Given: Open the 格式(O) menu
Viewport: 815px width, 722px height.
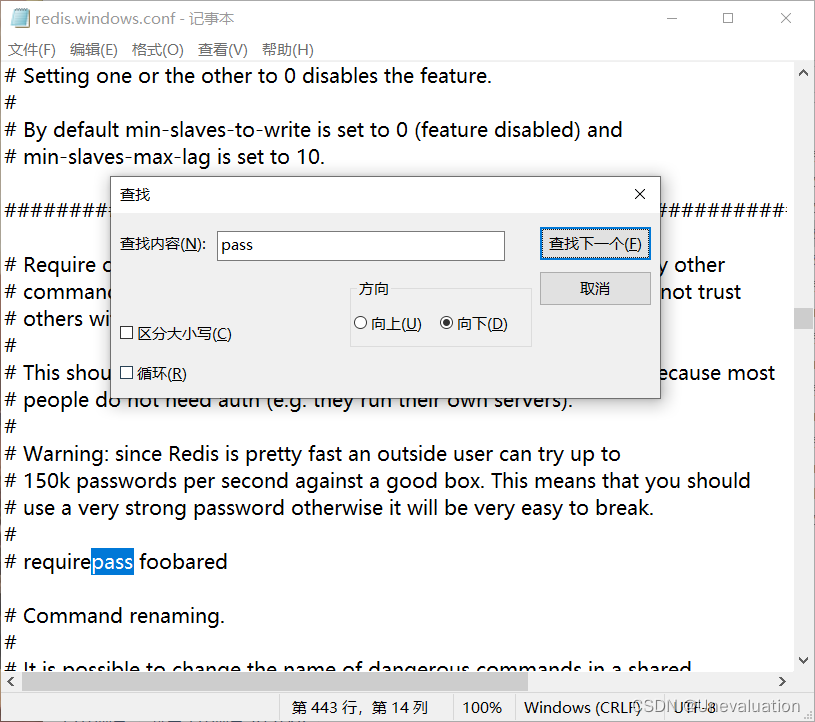Looking at the screenshot, I should 157,50.
